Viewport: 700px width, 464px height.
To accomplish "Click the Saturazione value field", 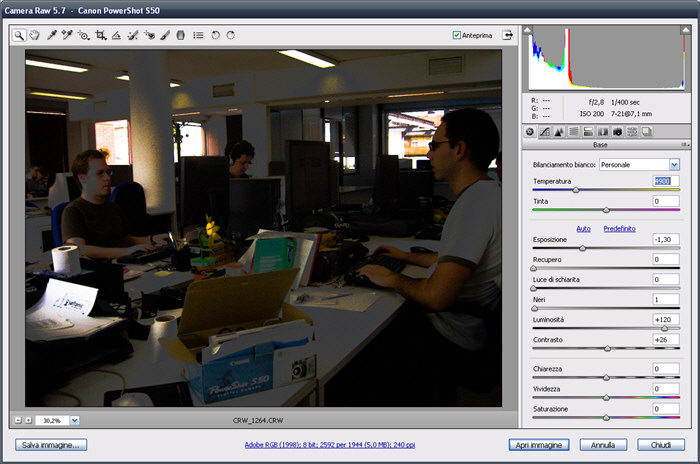I will [x=666, y=409].
